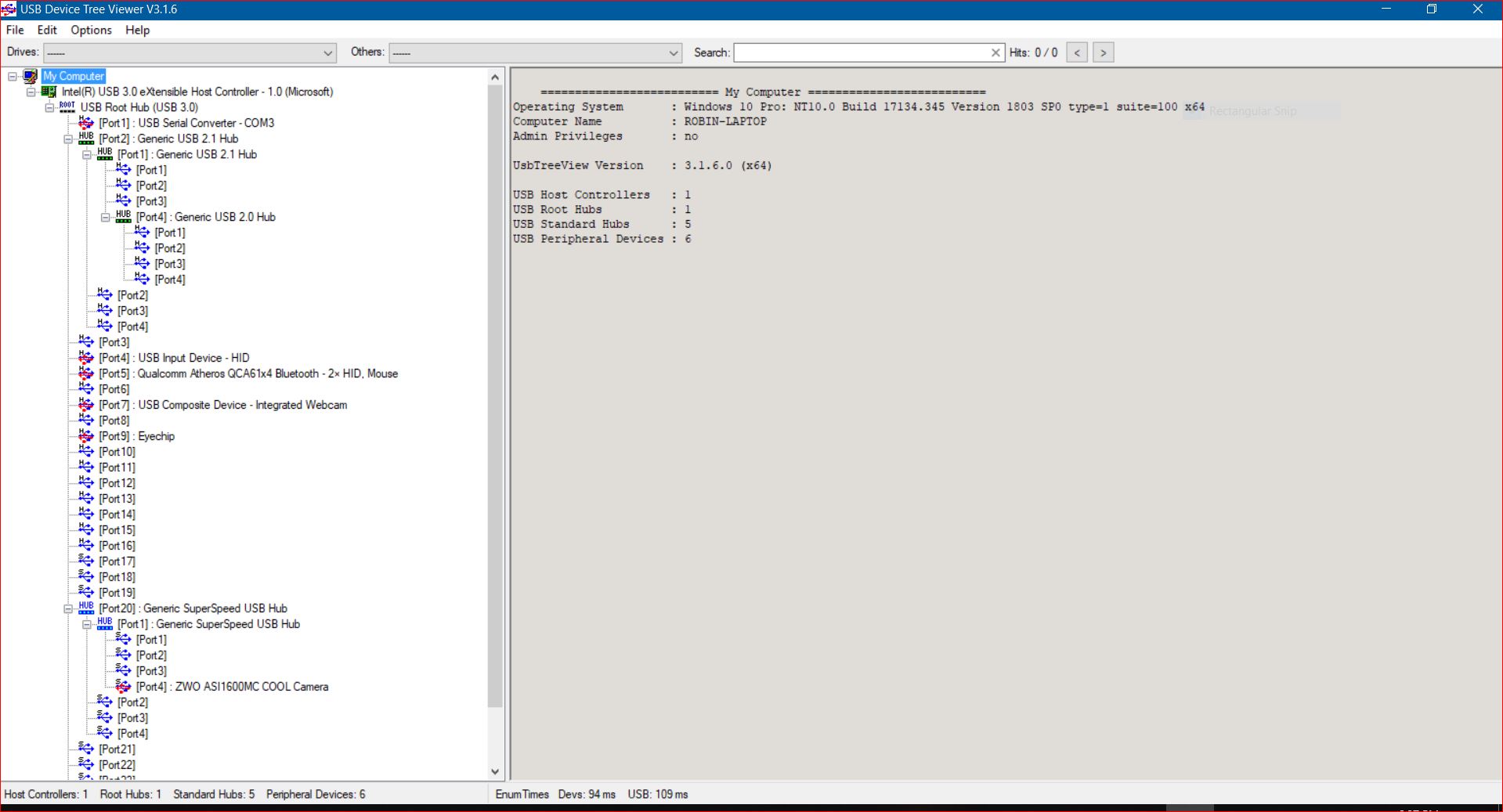This screenshot has width=1503, height=812.
Task: Select 'ZWO ASI1600MC COOL Camera' row
Action: tap(232, 687)
